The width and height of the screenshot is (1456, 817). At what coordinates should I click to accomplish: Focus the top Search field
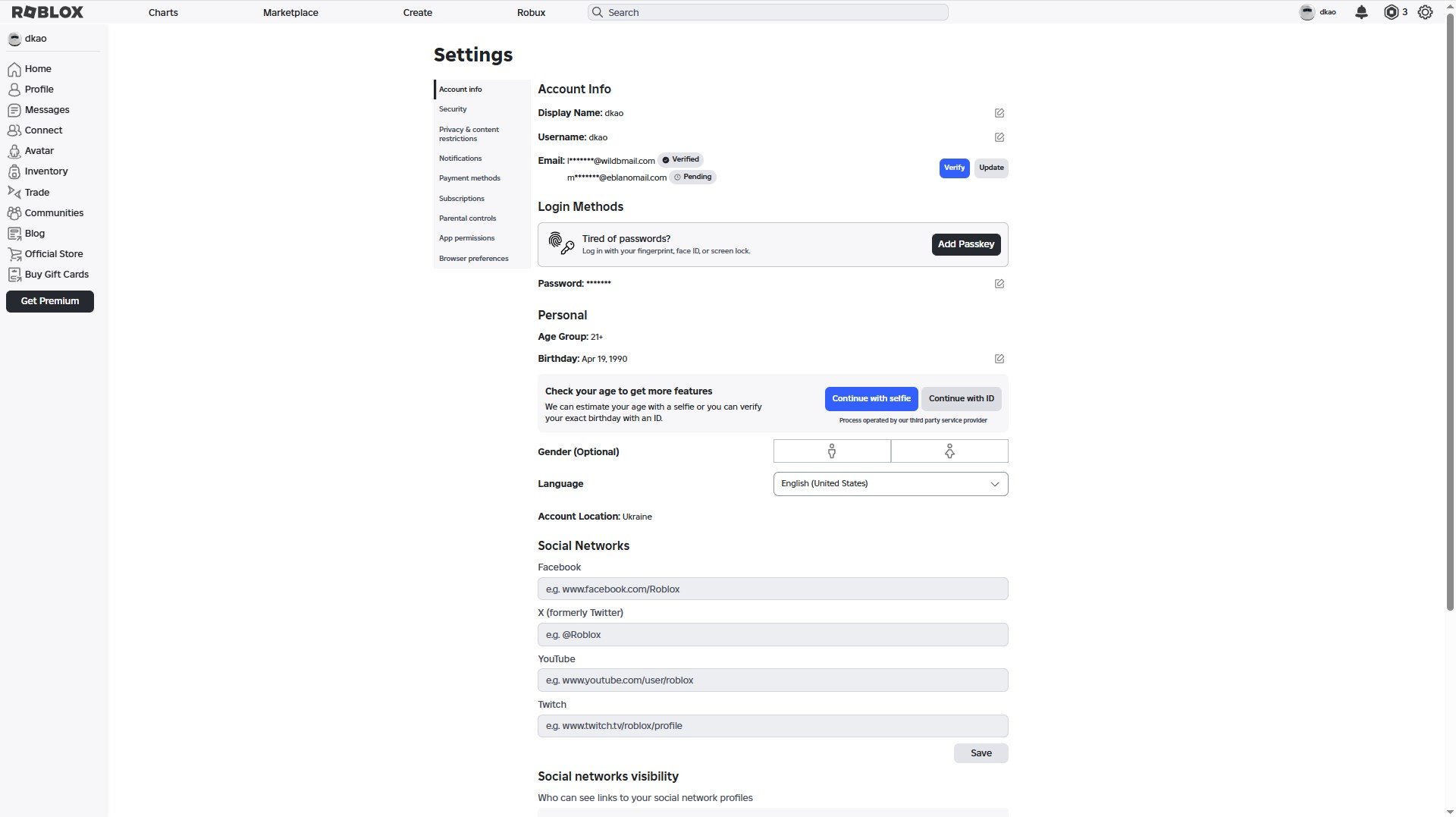tap(767, 12)
